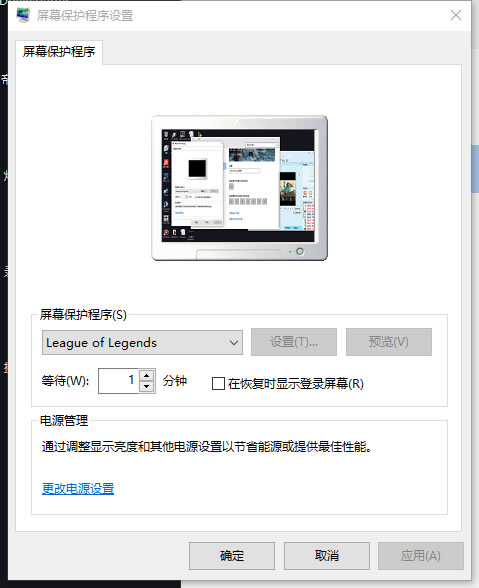Open the League of Legends screen saver dropdown

point(142,342)
